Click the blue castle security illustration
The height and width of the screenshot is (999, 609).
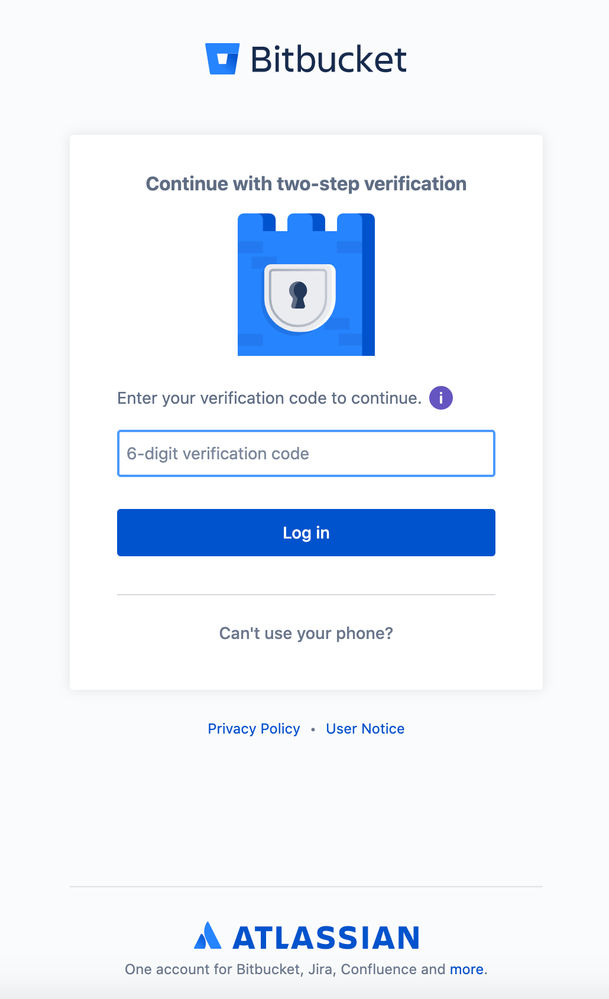(305, 283)
